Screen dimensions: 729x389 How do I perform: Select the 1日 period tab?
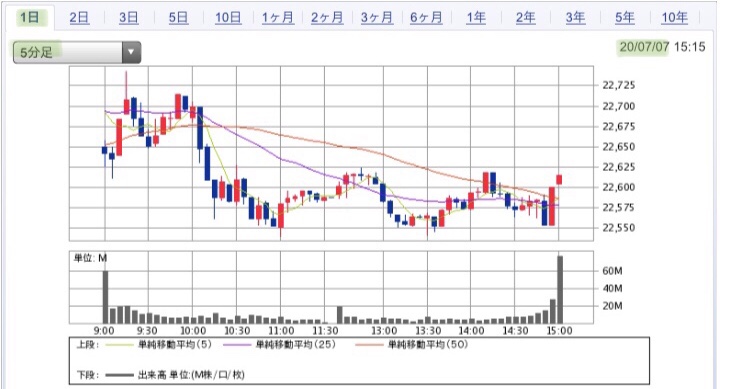[x=30, y=18]
